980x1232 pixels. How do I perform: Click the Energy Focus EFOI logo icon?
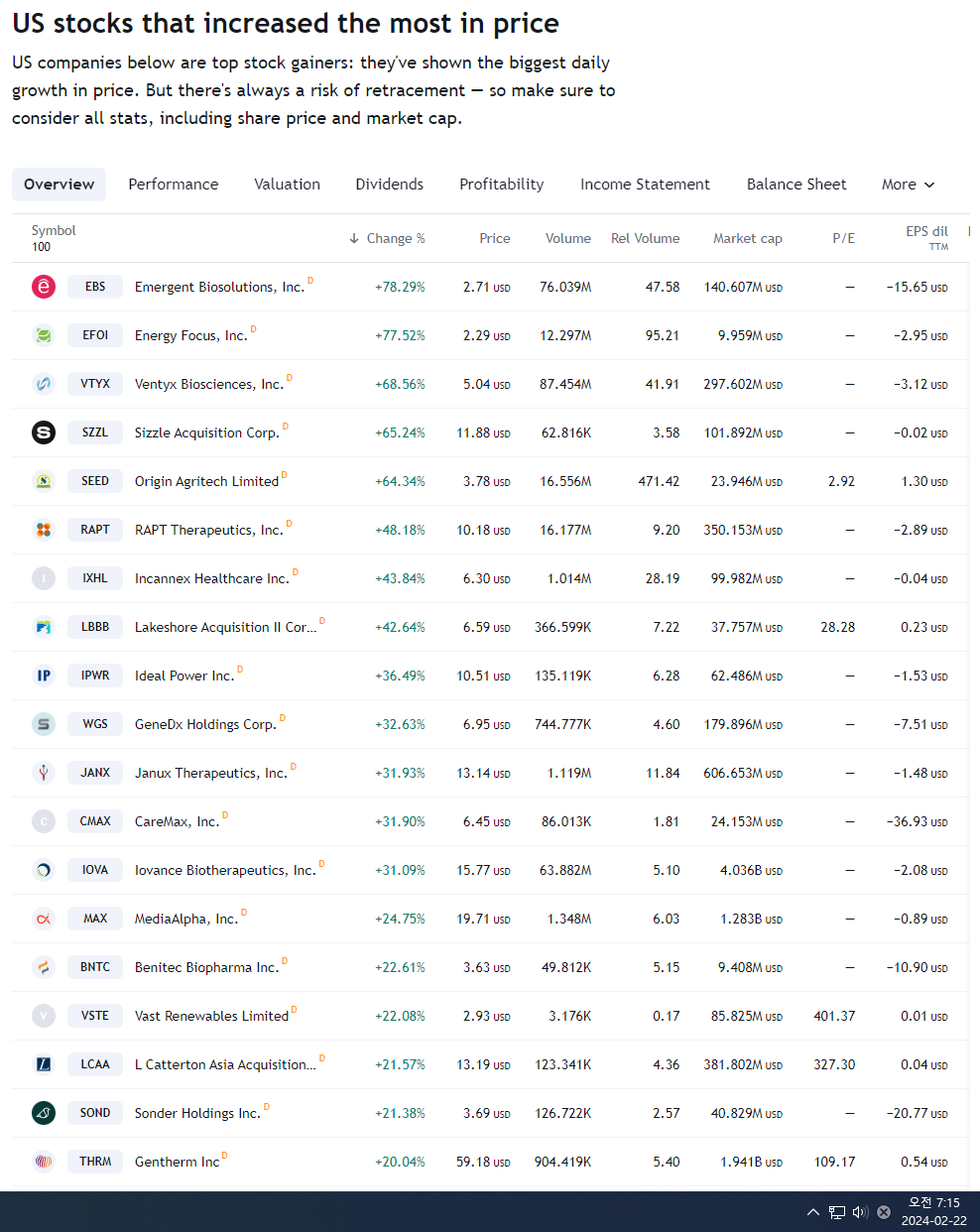click(44, 335)
